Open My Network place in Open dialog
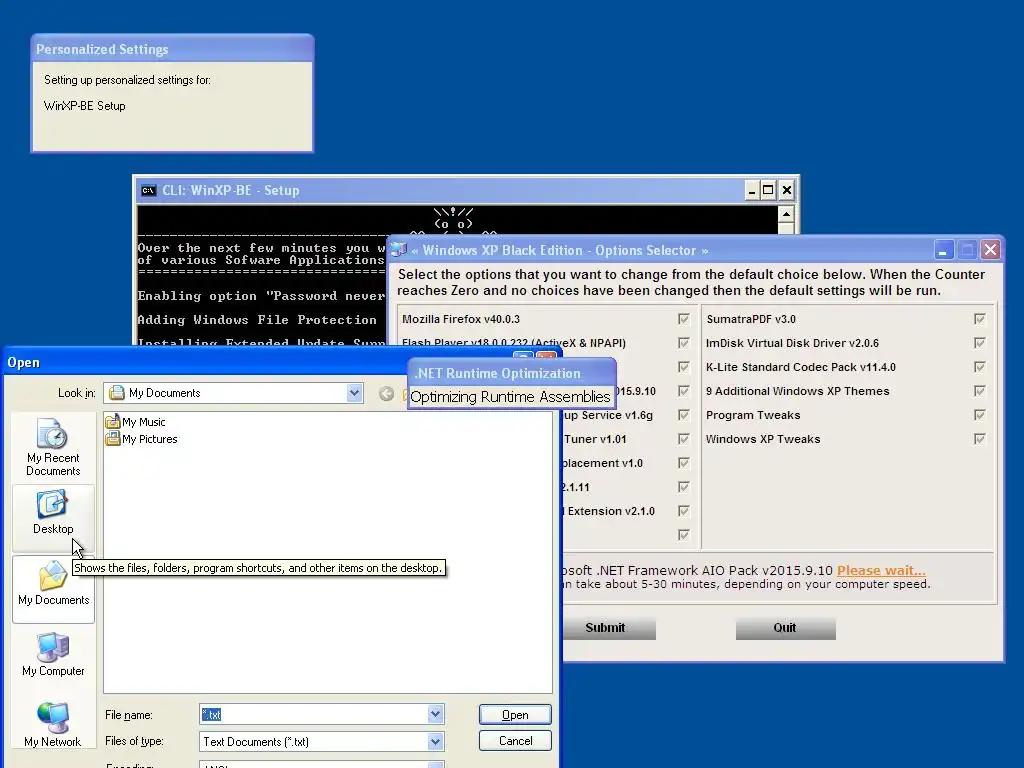The height and width of the screenshot is (768, 1024). [53, 726]
